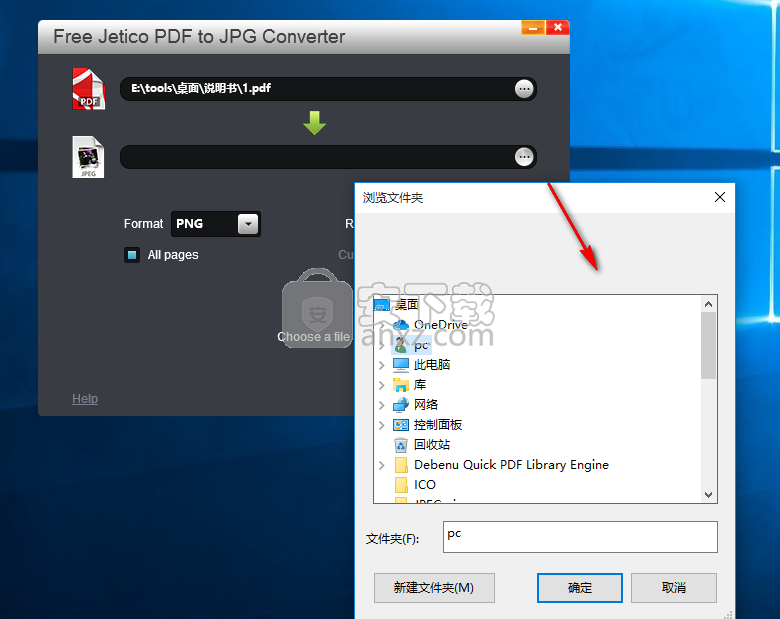Open the Format PNG dropdown
The width and height of the screenshot is (780, 619).
(x=248, y=224)
